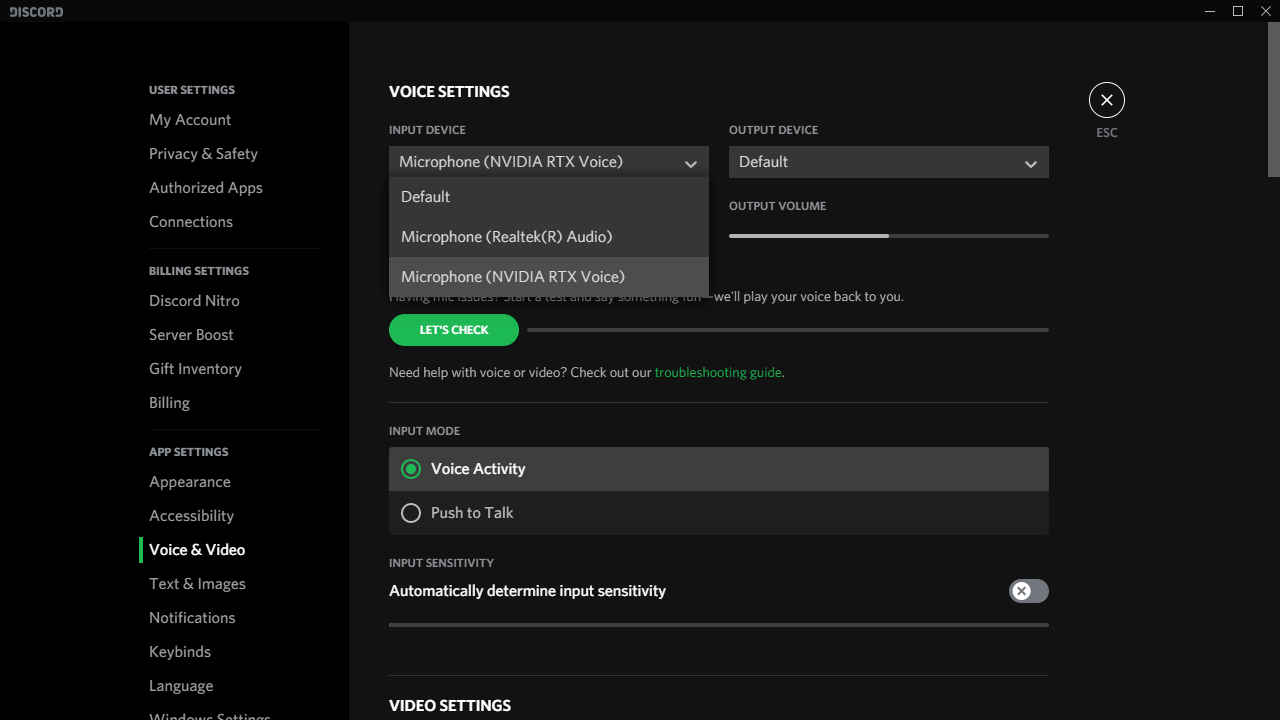This screenshot has height=720, width=1280.
Task: Click the Input Sensitivity label
Action: coord(441,563)
